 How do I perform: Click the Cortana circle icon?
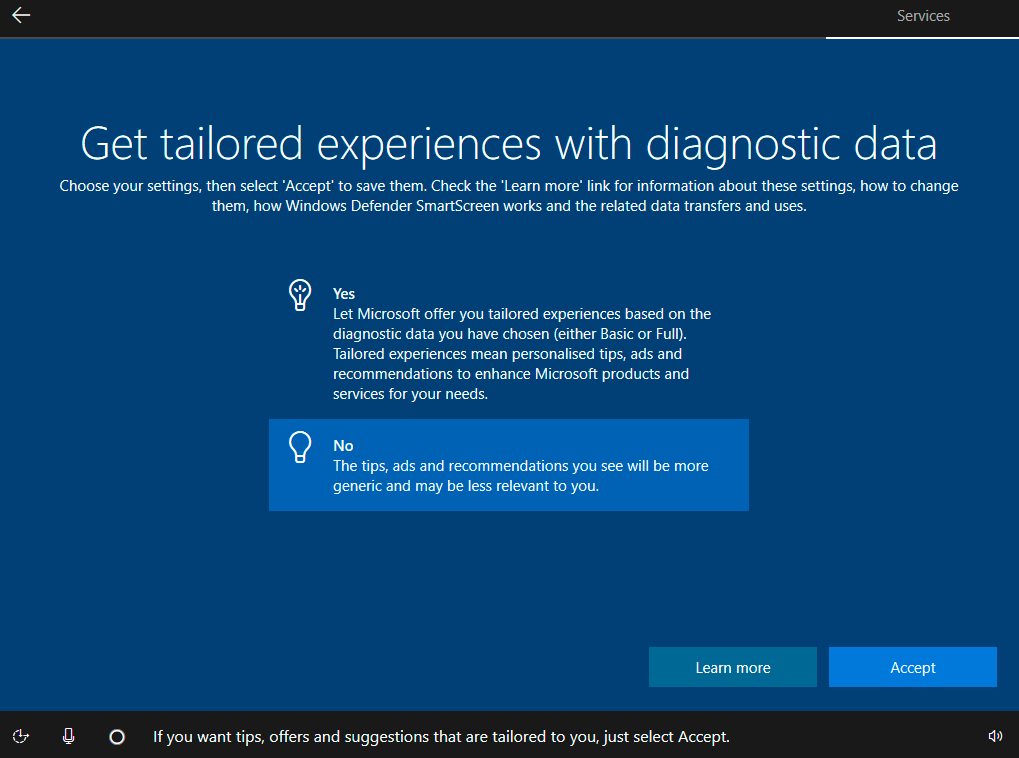pos(117,737)
